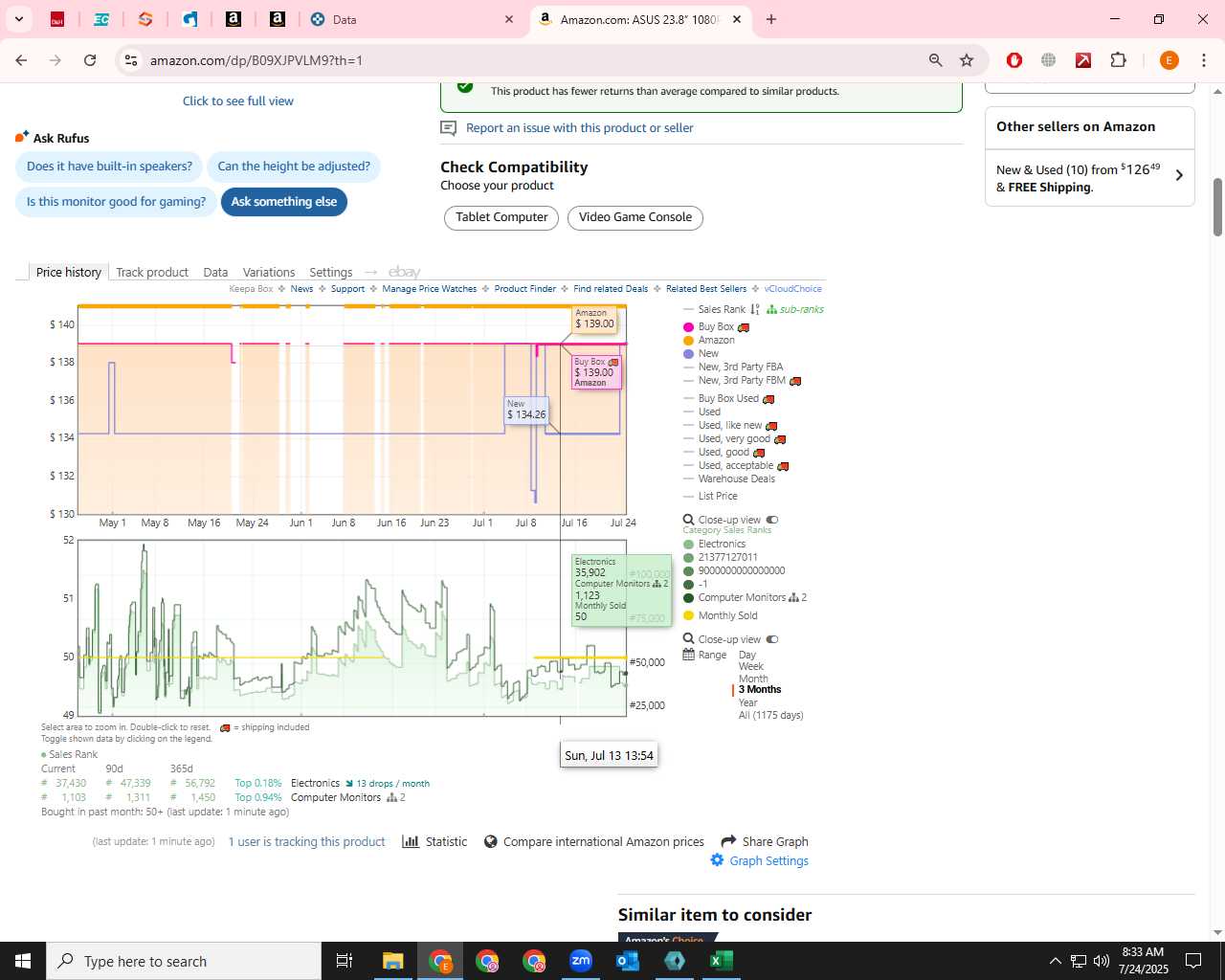
Task: Toggle Buy Box Used series
Action: pos(728,398)
